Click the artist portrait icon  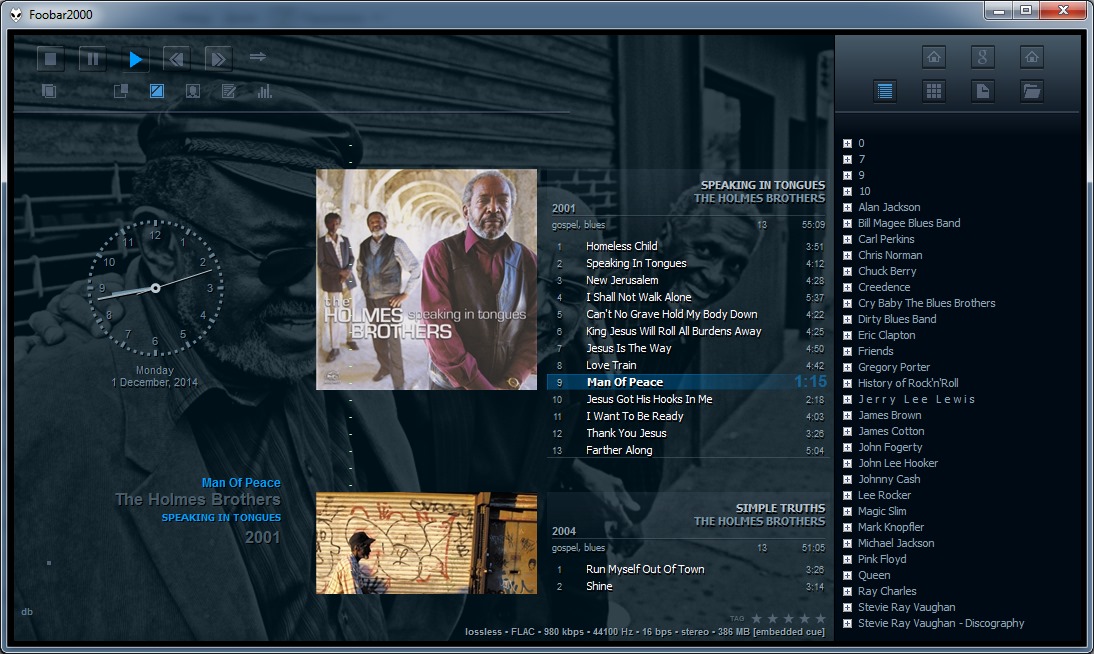tap(193, 92)
